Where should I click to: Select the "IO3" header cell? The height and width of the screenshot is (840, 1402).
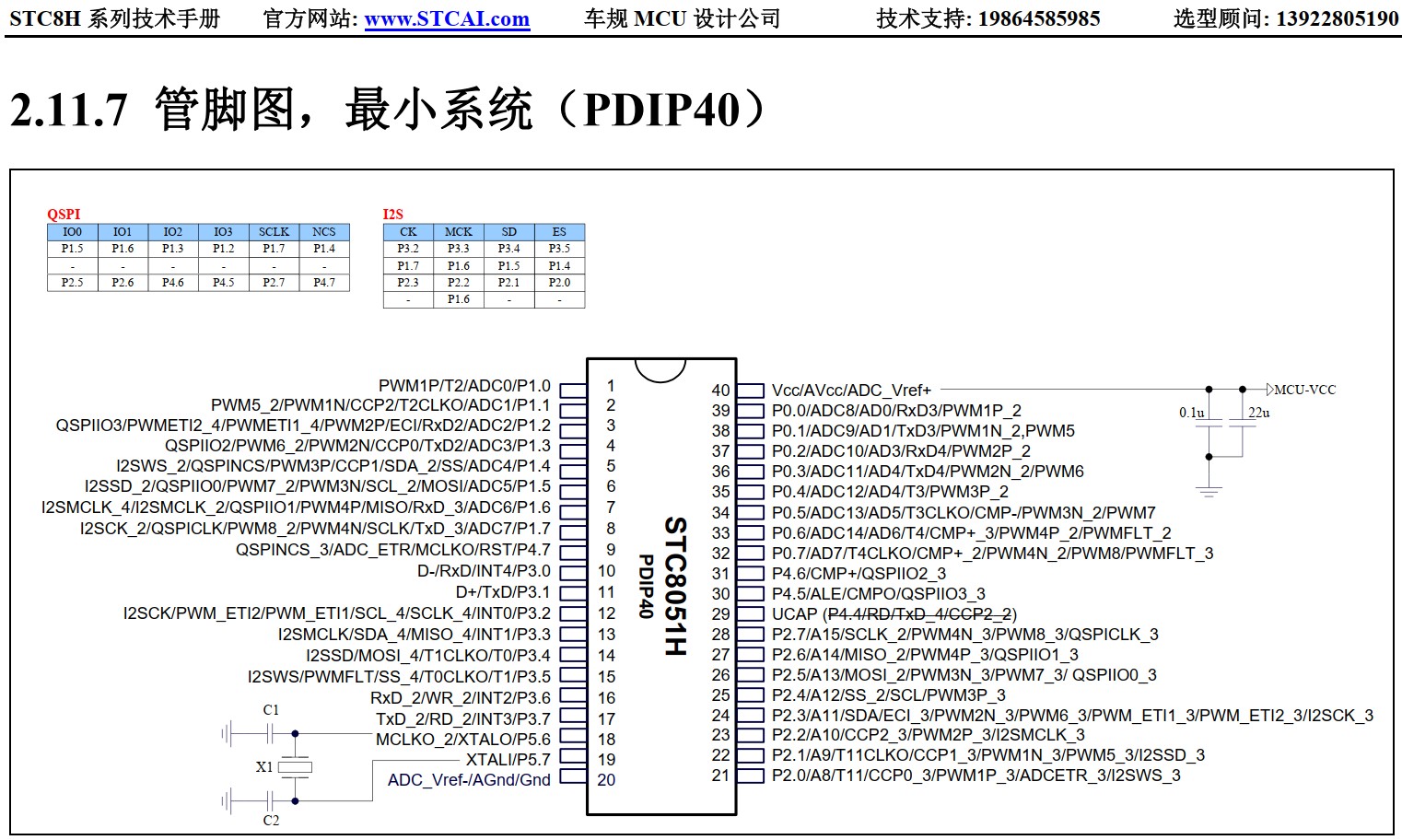223,232
